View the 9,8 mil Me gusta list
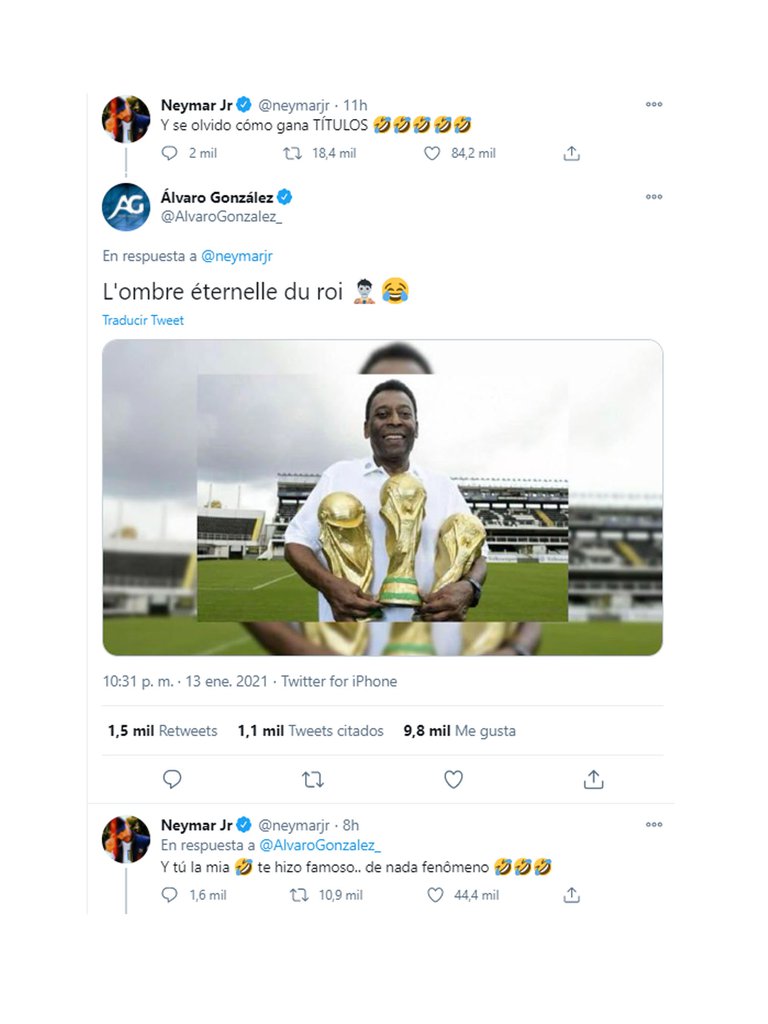Screen dimensions: 768x1024 pyautogui.click(x=460, y=731)
